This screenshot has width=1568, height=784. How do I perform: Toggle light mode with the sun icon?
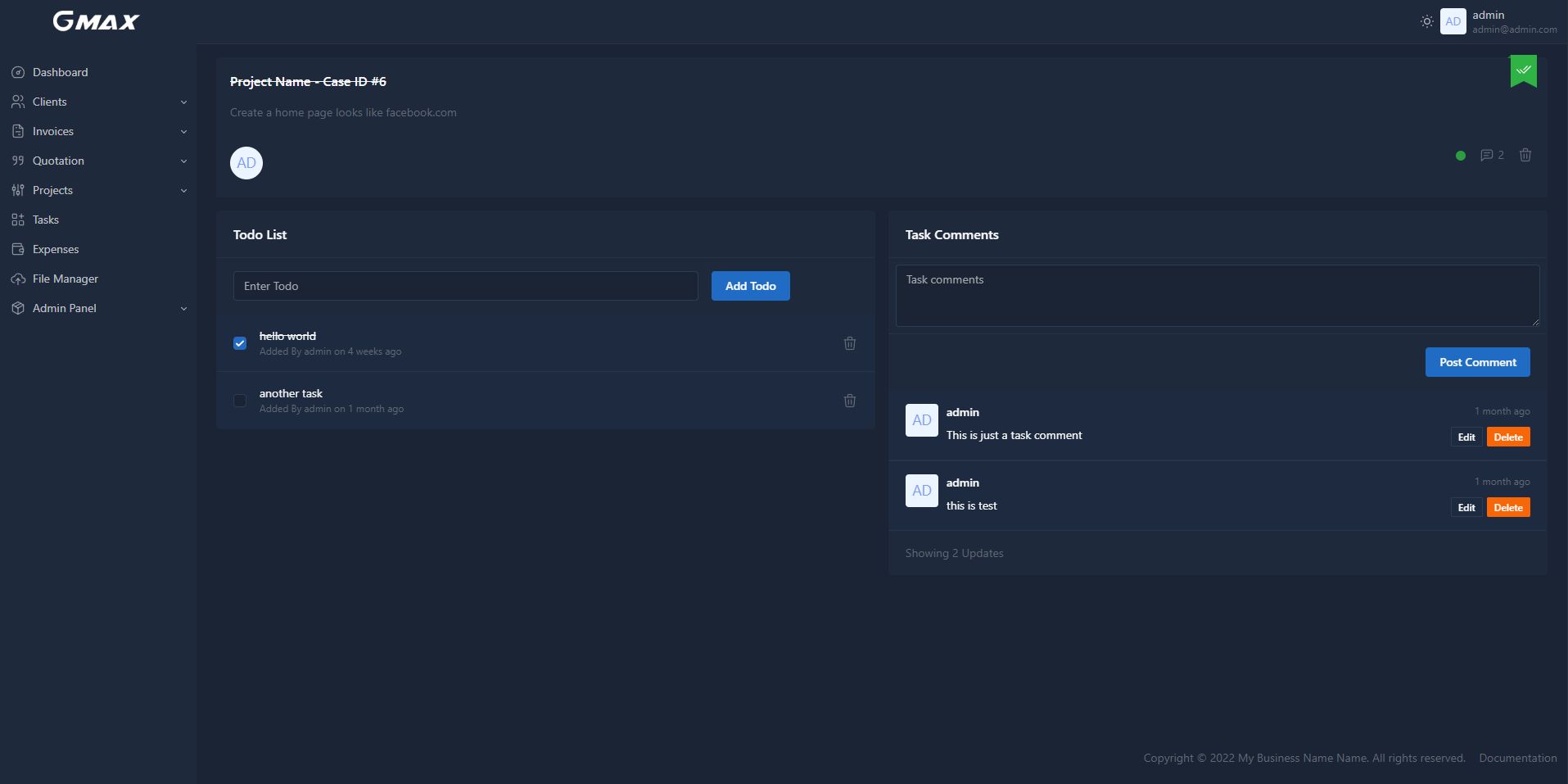click(1427, 21)
